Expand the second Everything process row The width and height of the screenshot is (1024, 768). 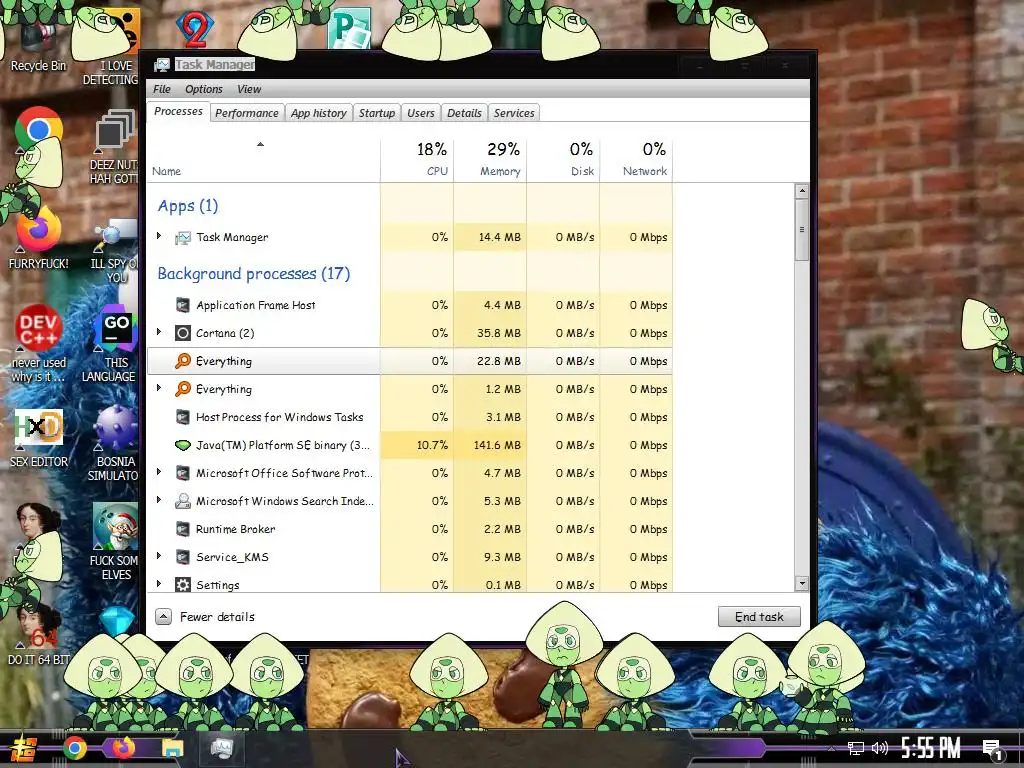click(159, 389)
